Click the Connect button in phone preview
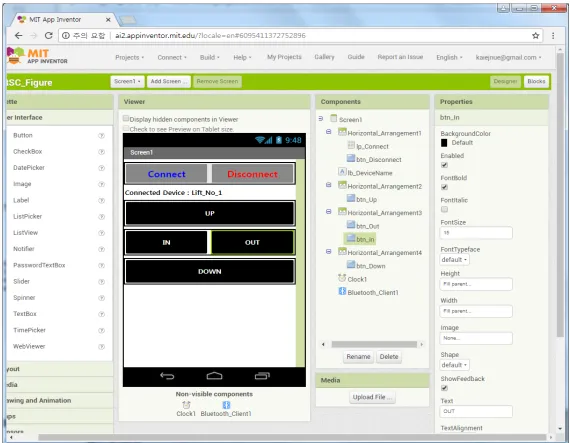The width and height of the screenshot is (570, 443). tap(166, 174)
